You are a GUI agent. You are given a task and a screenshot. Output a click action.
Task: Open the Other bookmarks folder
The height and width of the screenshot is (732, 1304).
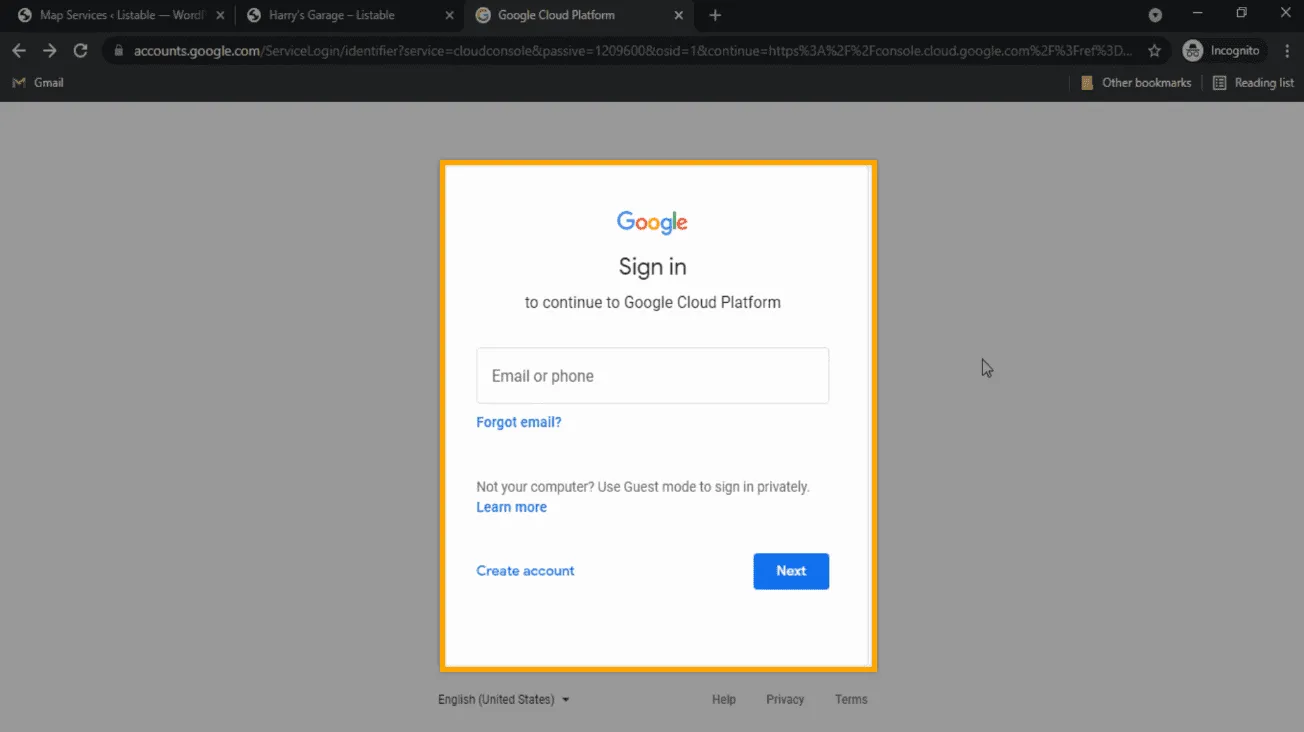click(1136, 83)
